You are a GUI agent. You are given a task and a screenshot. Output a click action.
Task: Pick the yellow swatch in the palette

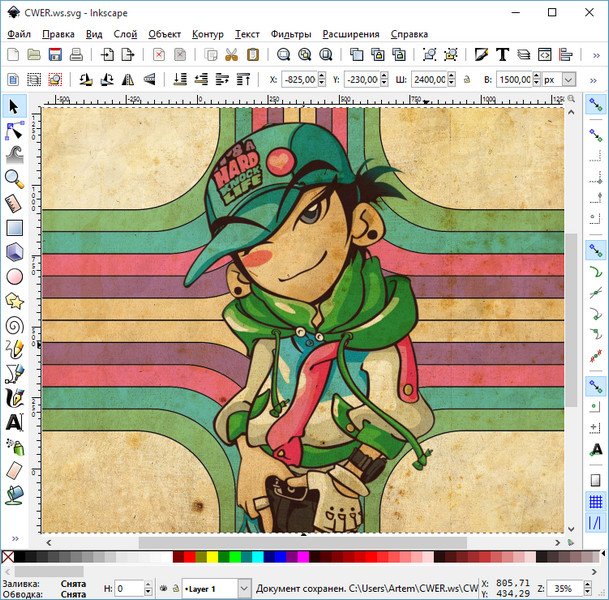click(212, 556)
